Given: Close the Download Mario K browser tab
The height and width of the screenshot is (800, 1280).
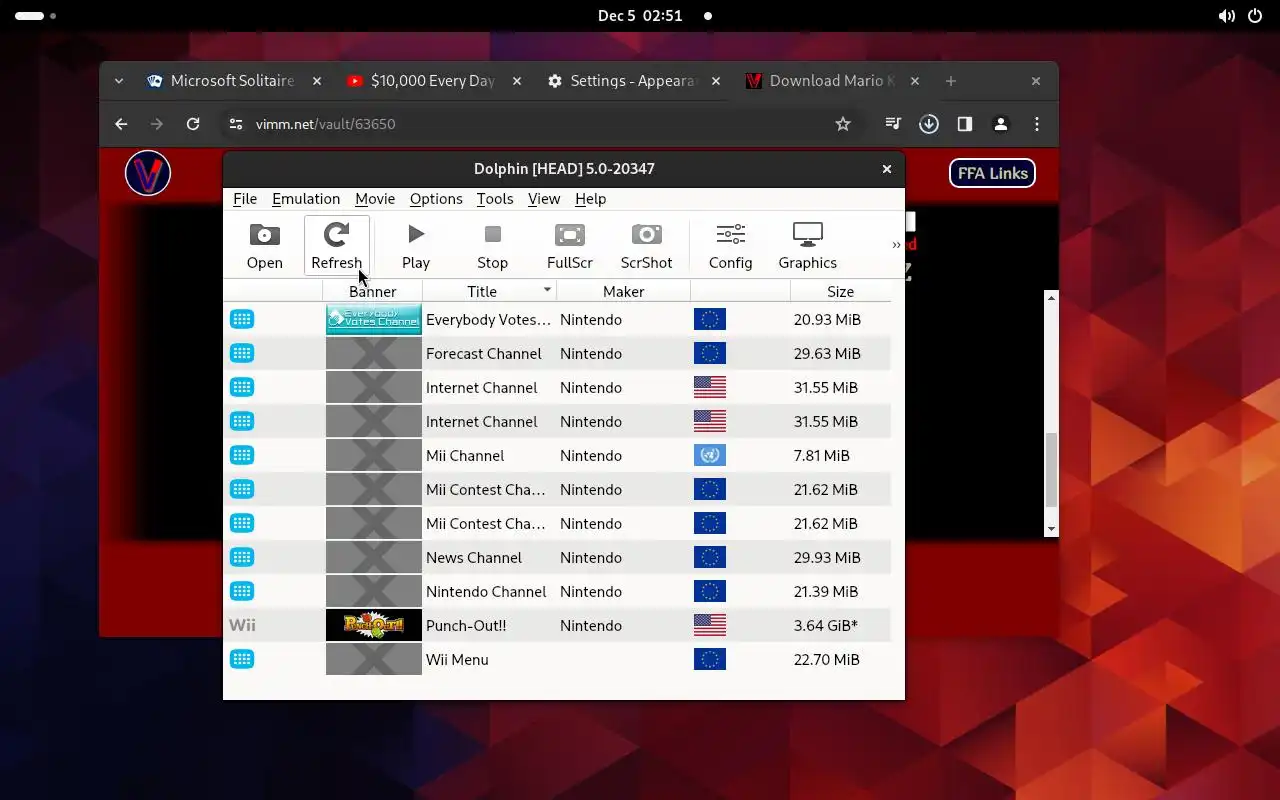Looking at the screenshot, I should click(915, 81).
